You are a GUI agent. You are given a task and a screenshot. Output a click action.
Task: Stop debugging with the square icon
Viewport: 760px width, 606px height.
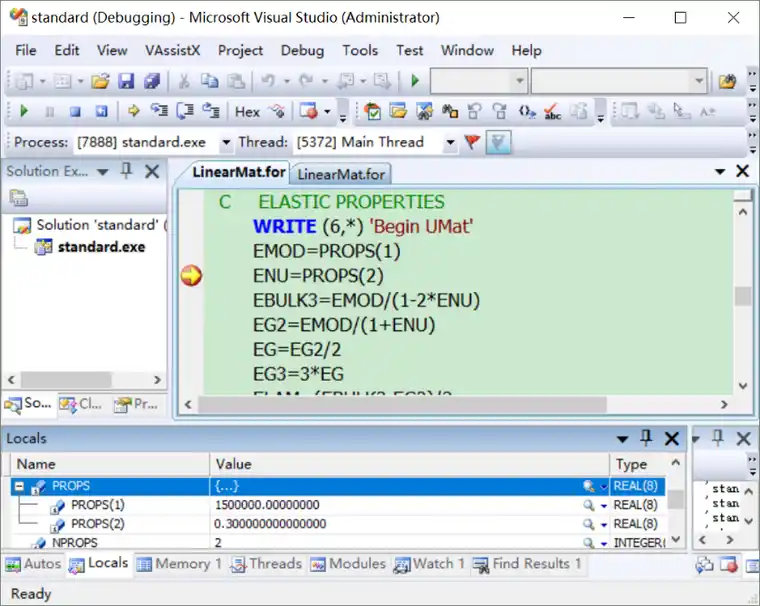75,112
